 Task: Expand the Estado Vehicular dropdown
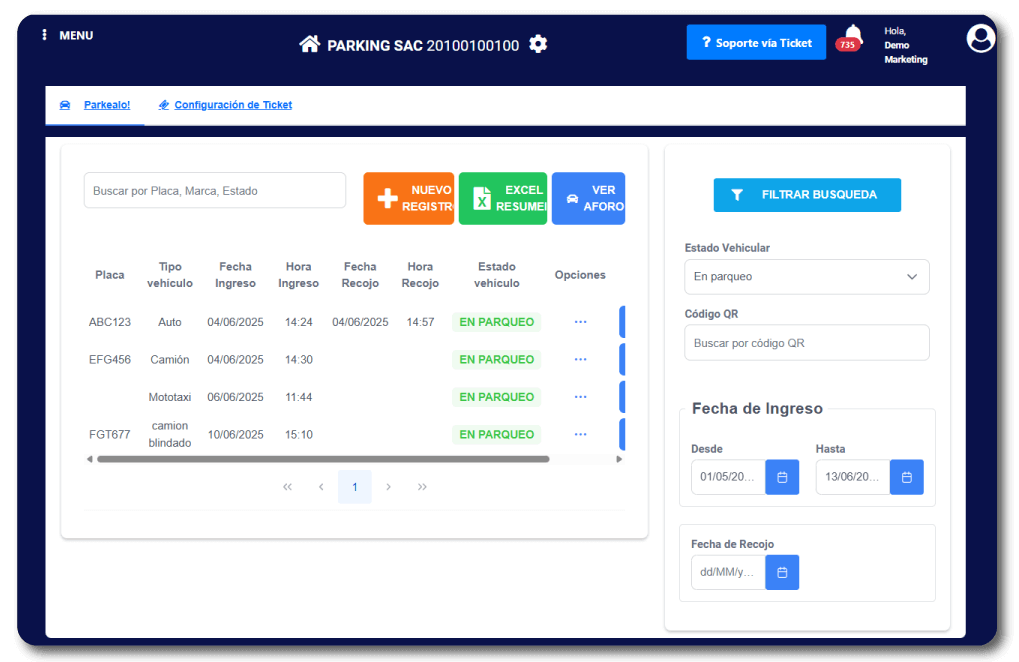point(806,277)
